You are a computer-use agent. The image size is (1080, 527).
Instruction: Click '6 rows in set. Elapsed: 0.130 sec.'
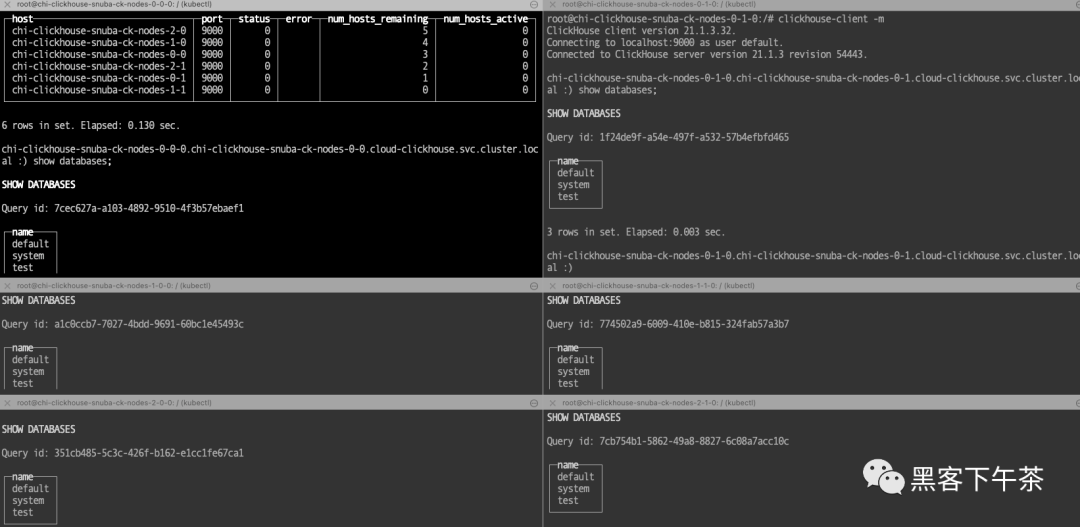click(x=91, y=125)
